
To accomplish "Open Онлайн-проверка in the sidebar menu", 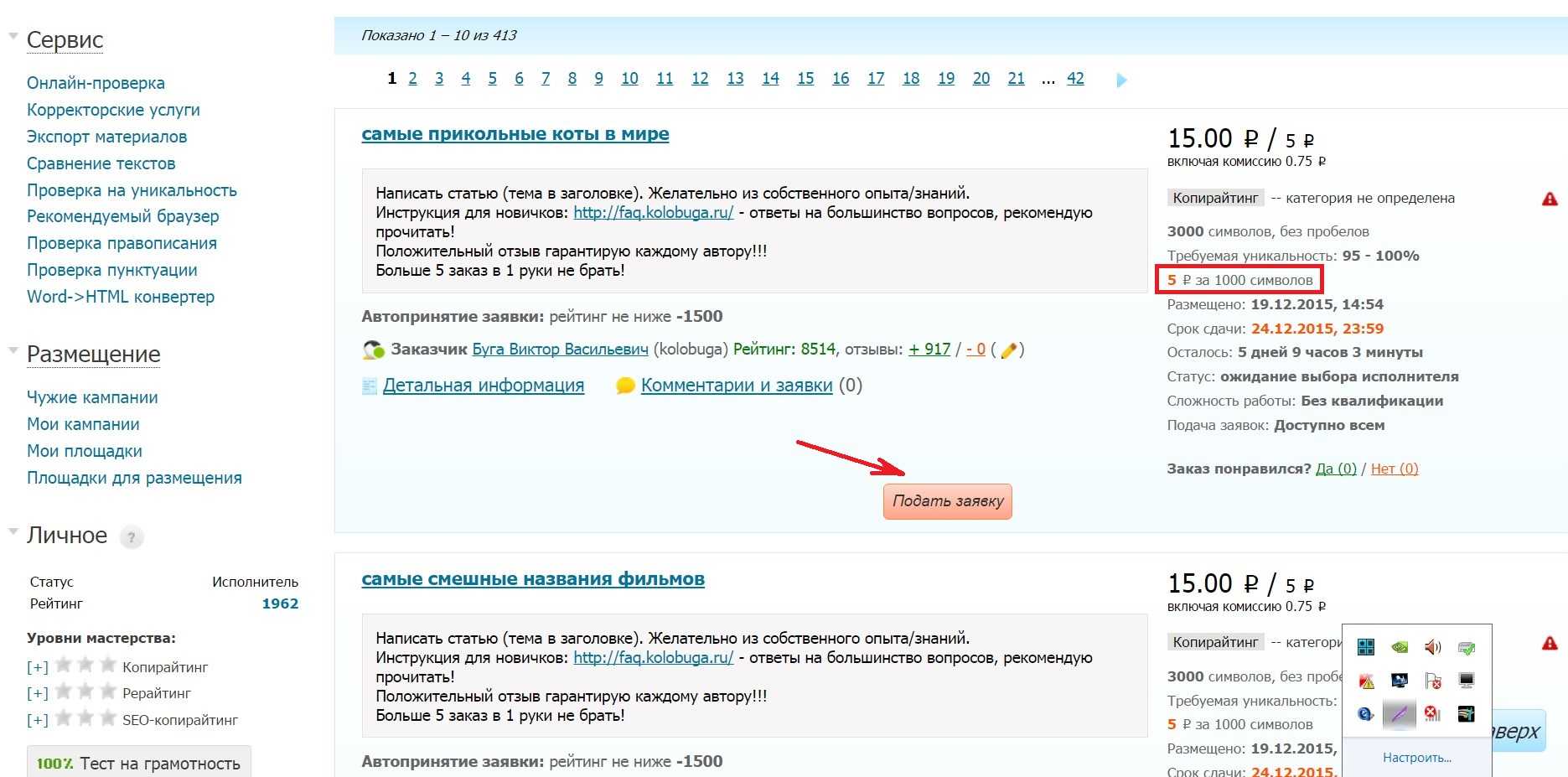I will tap(96, 83).
